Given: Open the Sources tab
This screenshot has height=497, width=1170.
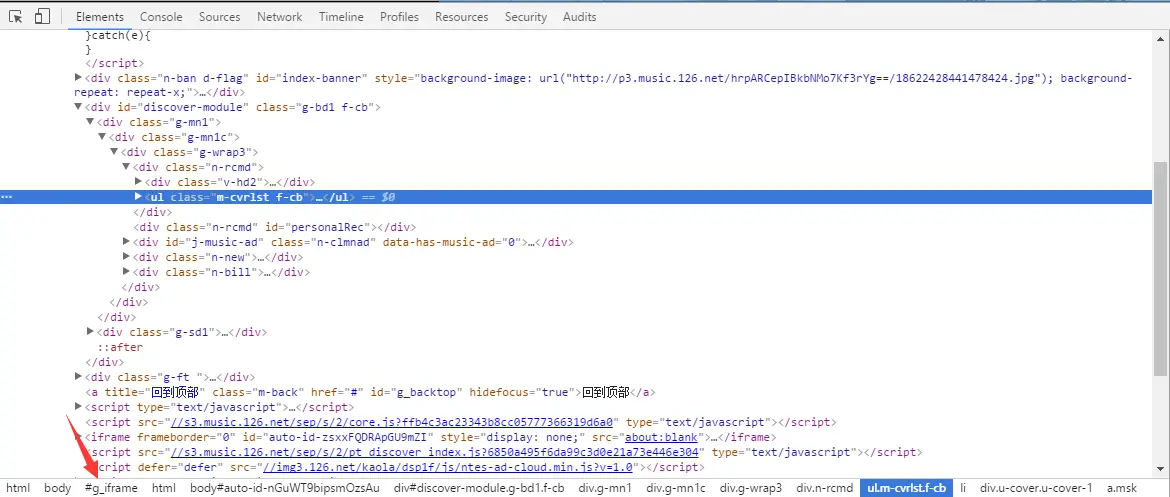Looking at the screenshot, I should point(219,16).
